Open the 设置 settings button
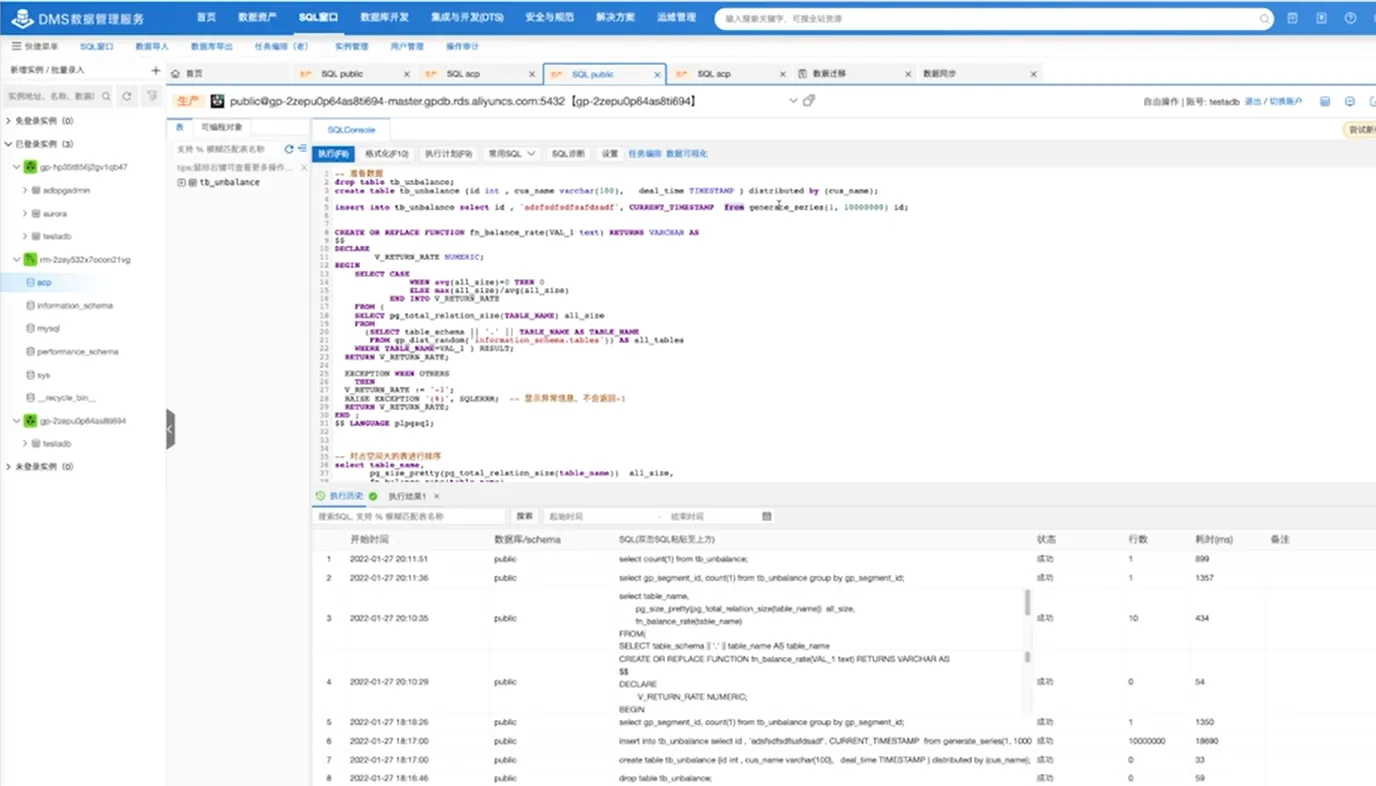Viewport: 1376px width, 786px height. pos(610,154)
